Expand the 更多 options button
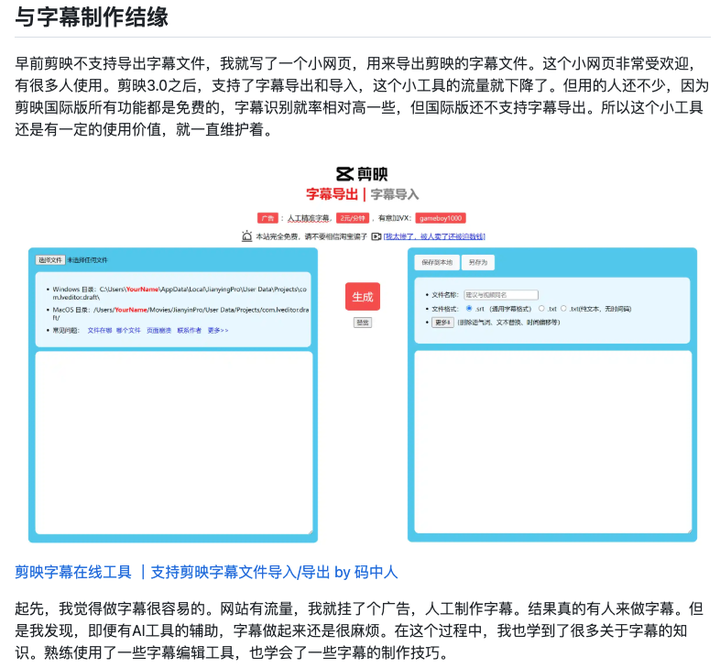 [443, 323]
